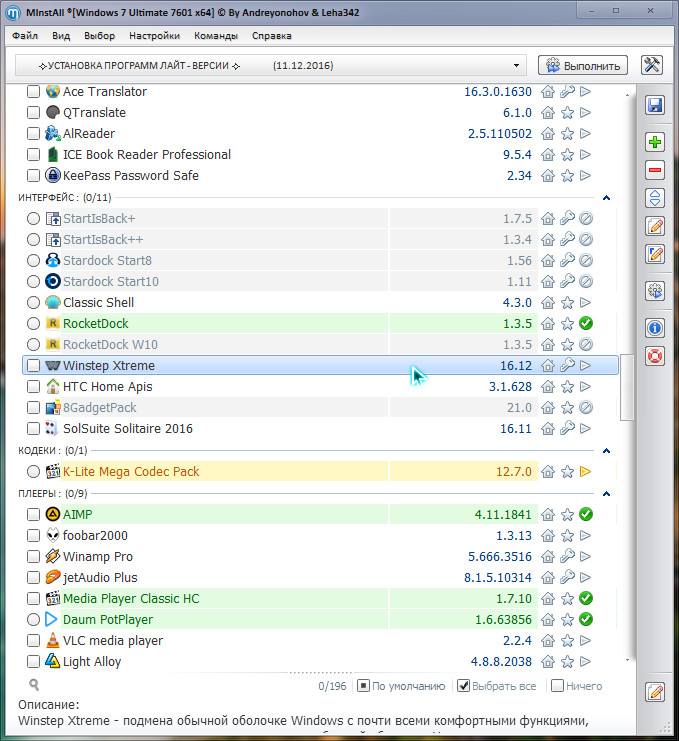This screenshot has height=741, width=679.
Task: Click the key icon for Winamp Pro
Action: pos(567,556)
